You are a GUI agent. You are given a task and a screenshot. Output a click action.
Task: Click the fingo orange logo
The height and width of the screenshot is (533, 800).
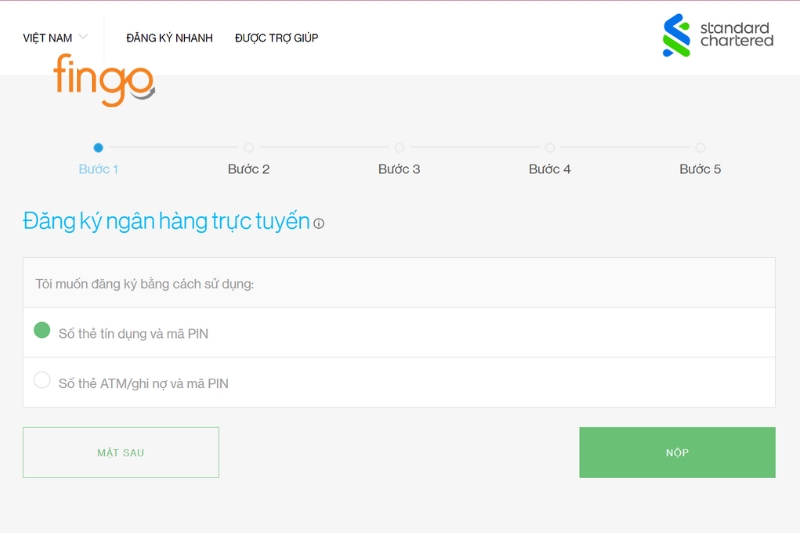click(x=104, y=80)
